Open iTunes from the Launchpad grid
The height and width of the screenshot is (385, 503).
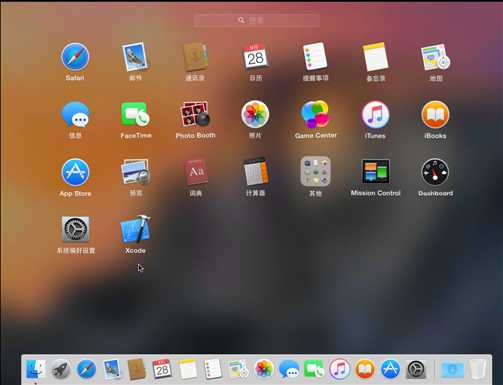[375, 114]
